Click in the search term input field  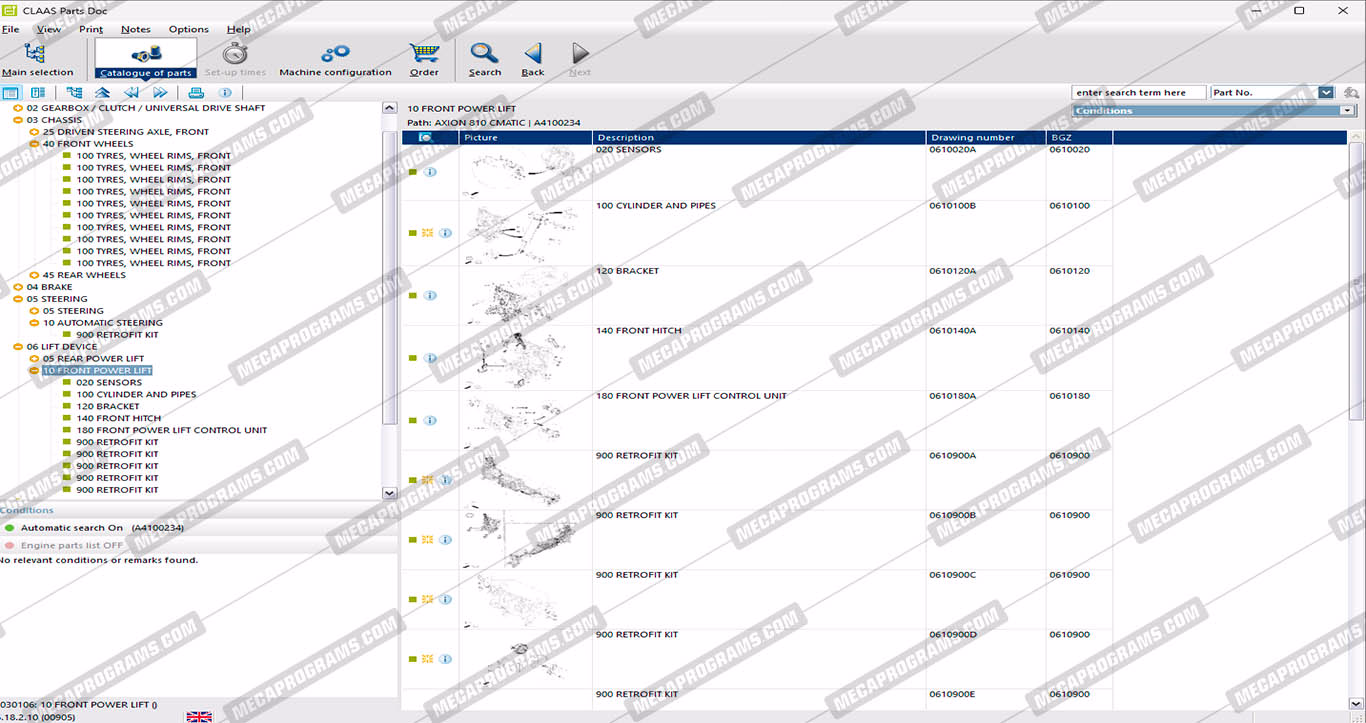point(1137,93)
